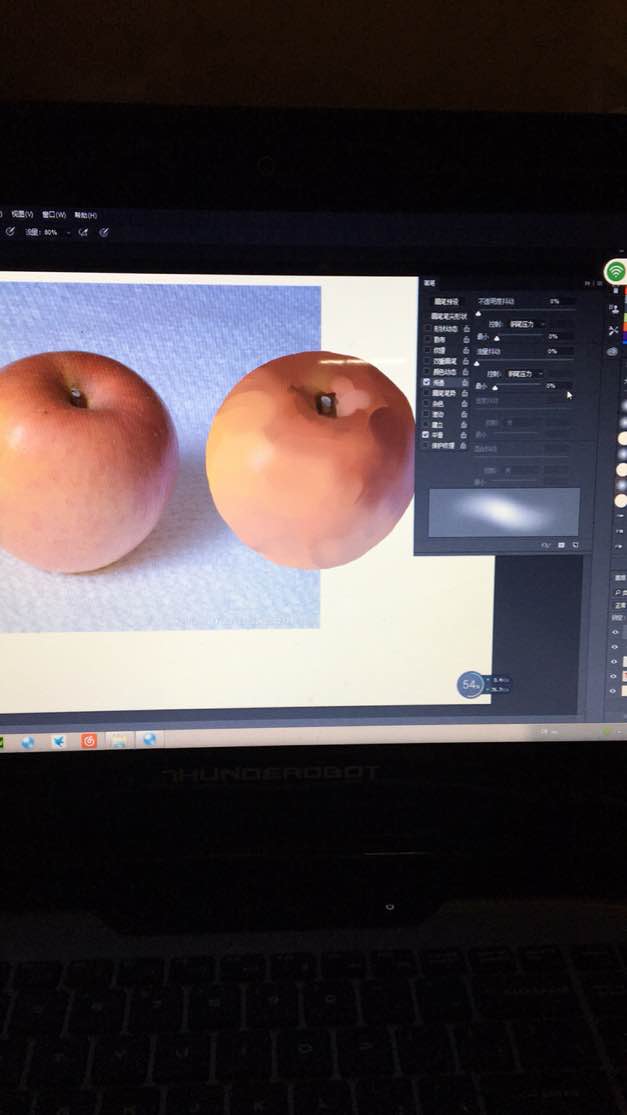Image resolution: width=627 pixels, height=1115 pixels.
Task: Click the toggle brush preview icon at panel bottom
Action: click(545, 545)
